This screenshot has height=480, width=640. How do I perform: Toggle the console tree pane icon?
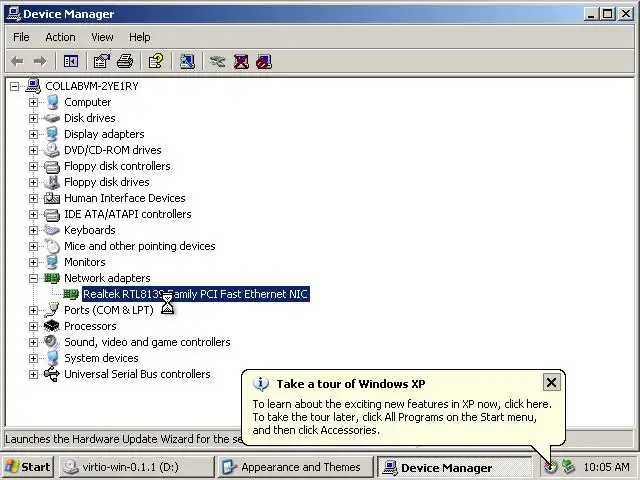tap(71, 62)
